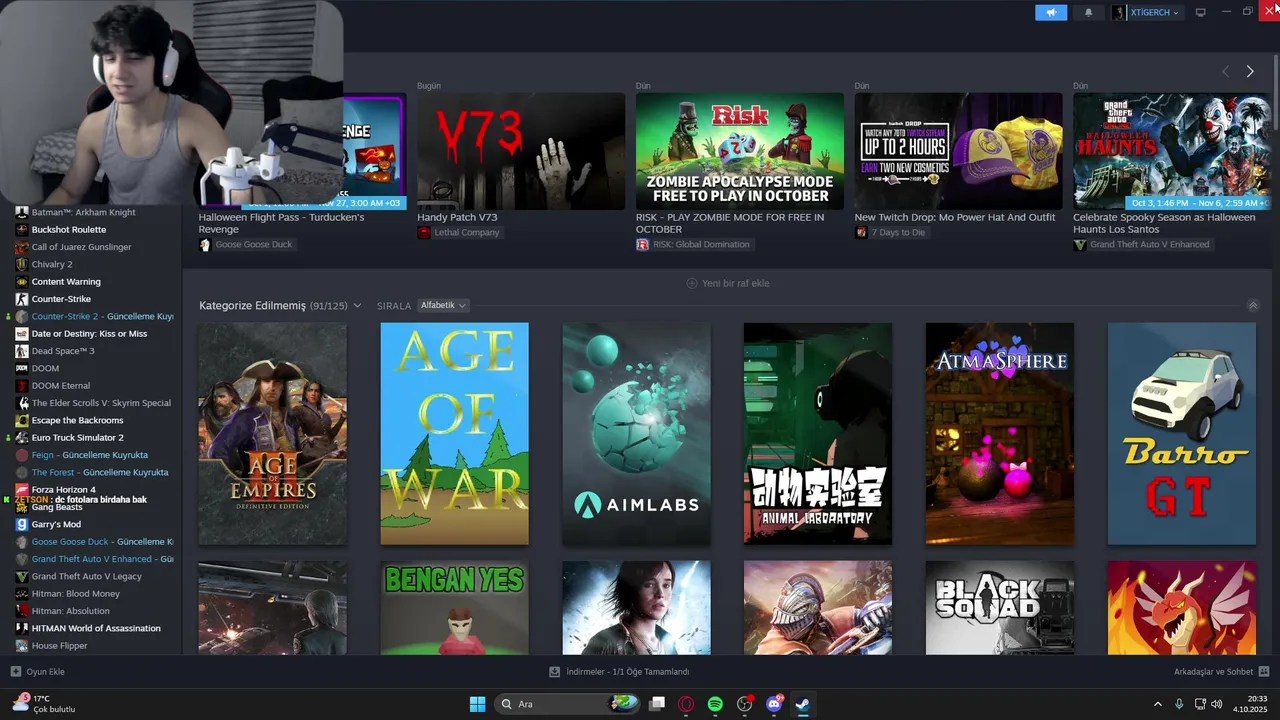Go to previous news carousel page
The width and height of the screenshot is (1280, 720).
(x=1226, y=71)
